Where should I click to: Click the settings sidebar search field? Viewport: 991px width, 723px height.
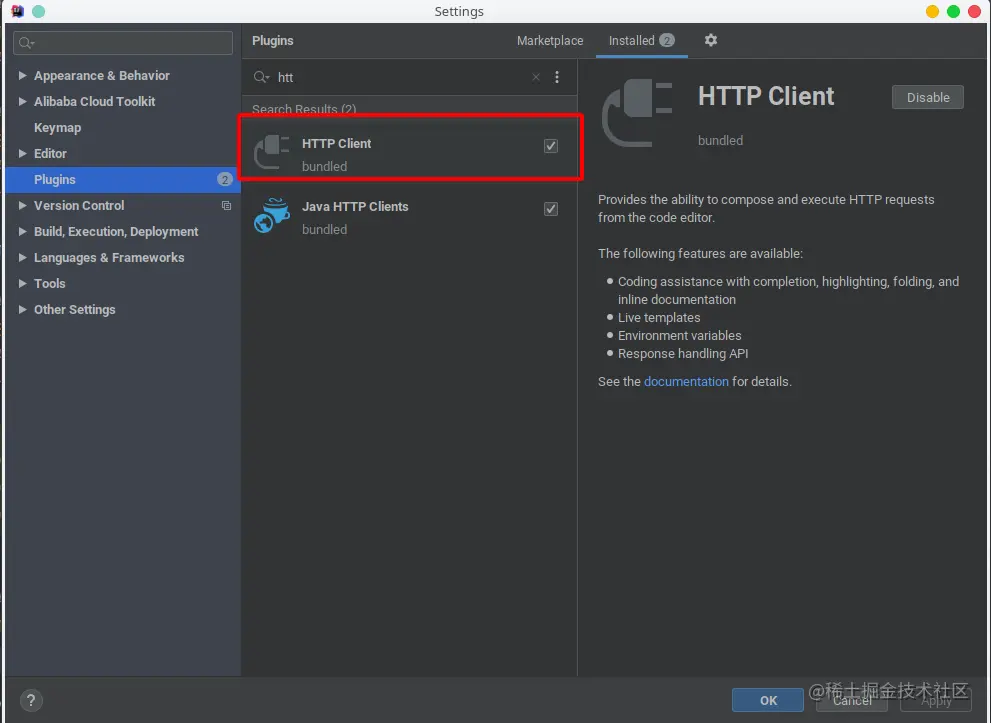click(x=123, y=43)
